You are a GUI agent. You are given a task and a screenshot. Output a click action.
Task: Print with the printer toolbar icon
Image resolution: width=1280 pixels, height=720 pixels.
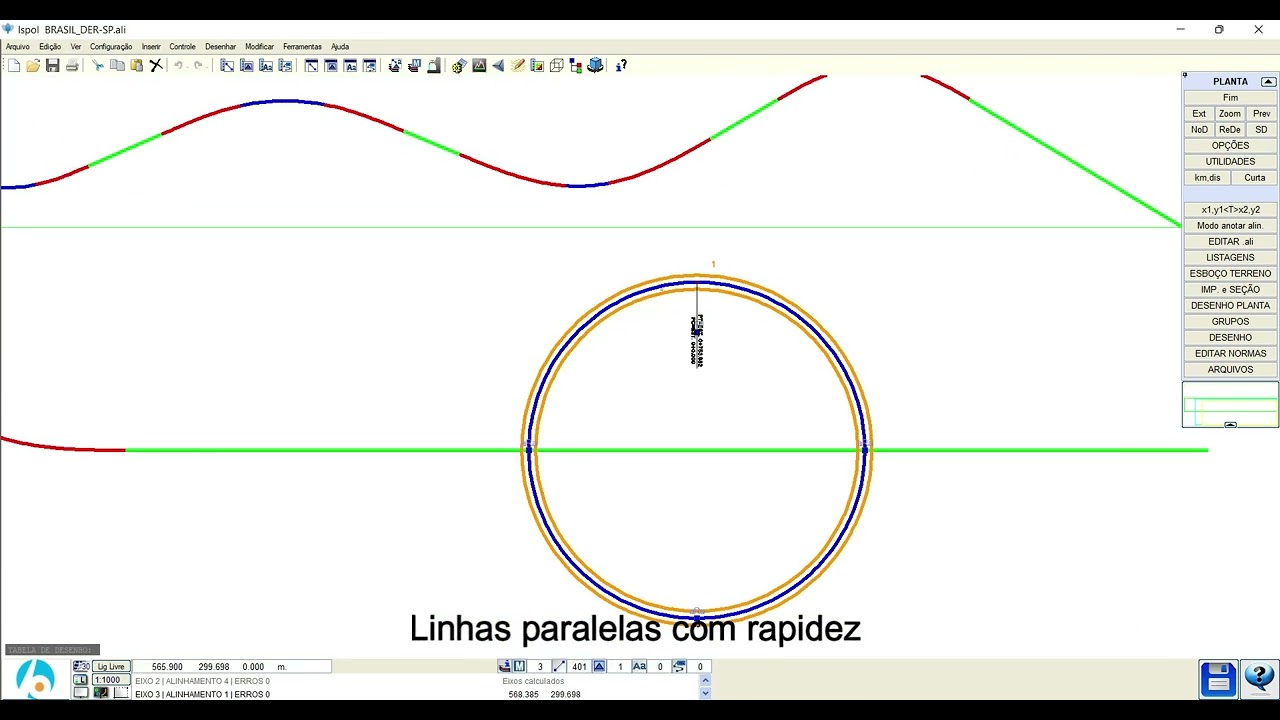(72, 65)
